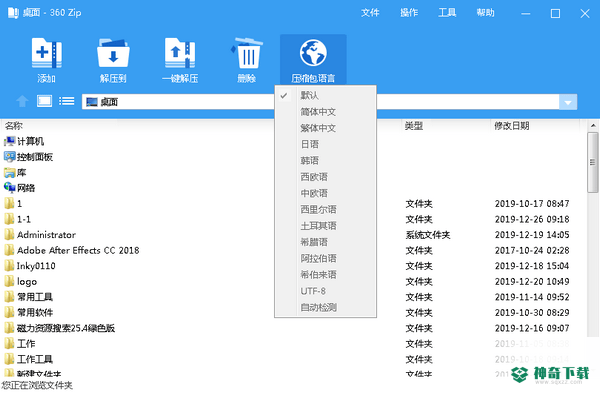This screenshot has width=600, height=396.
Task: Click the vertical scrollbar thumb
Action: pos(592,163)
